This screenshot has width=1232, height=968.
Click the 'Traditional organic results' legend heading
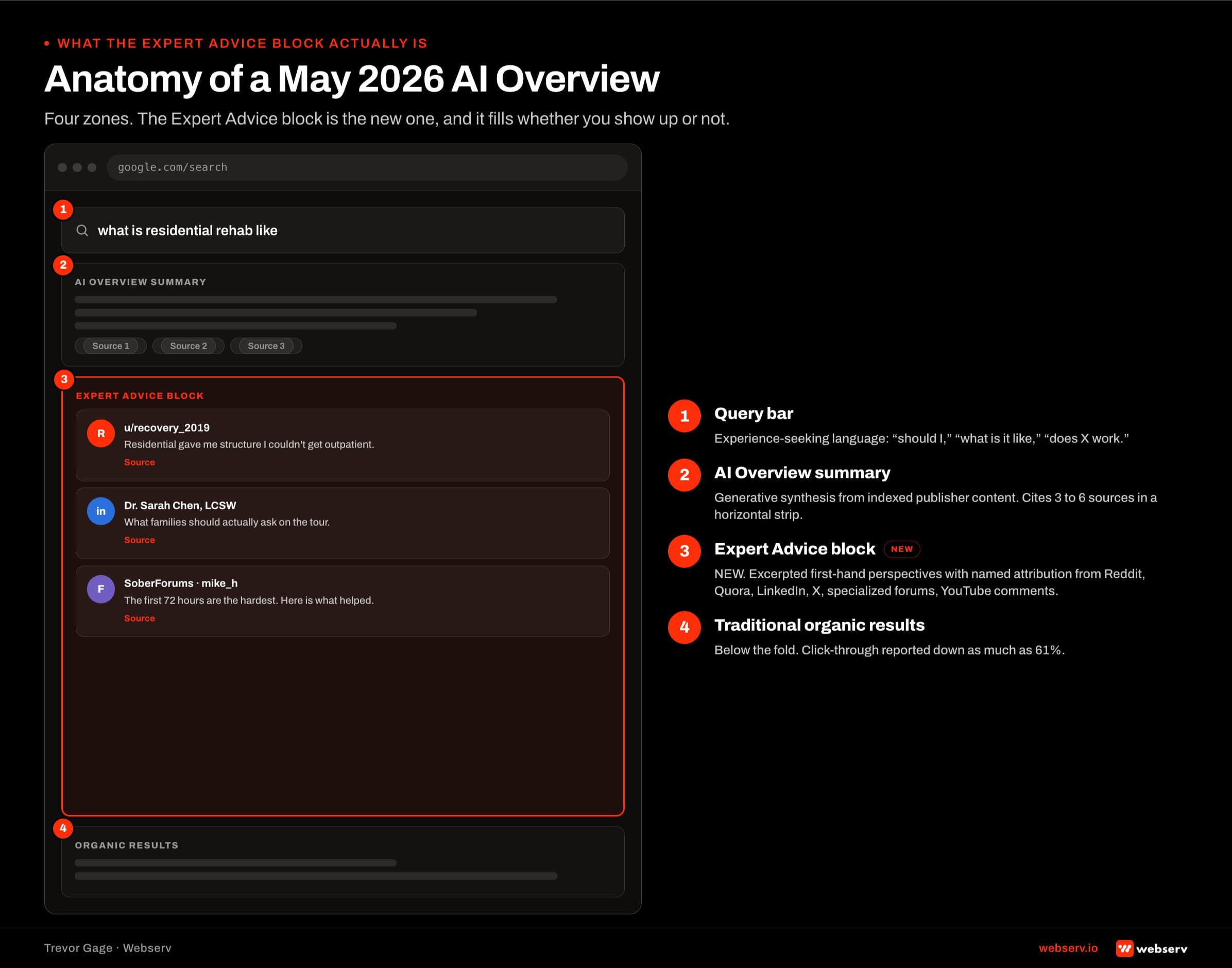click(x=819, y=625)
